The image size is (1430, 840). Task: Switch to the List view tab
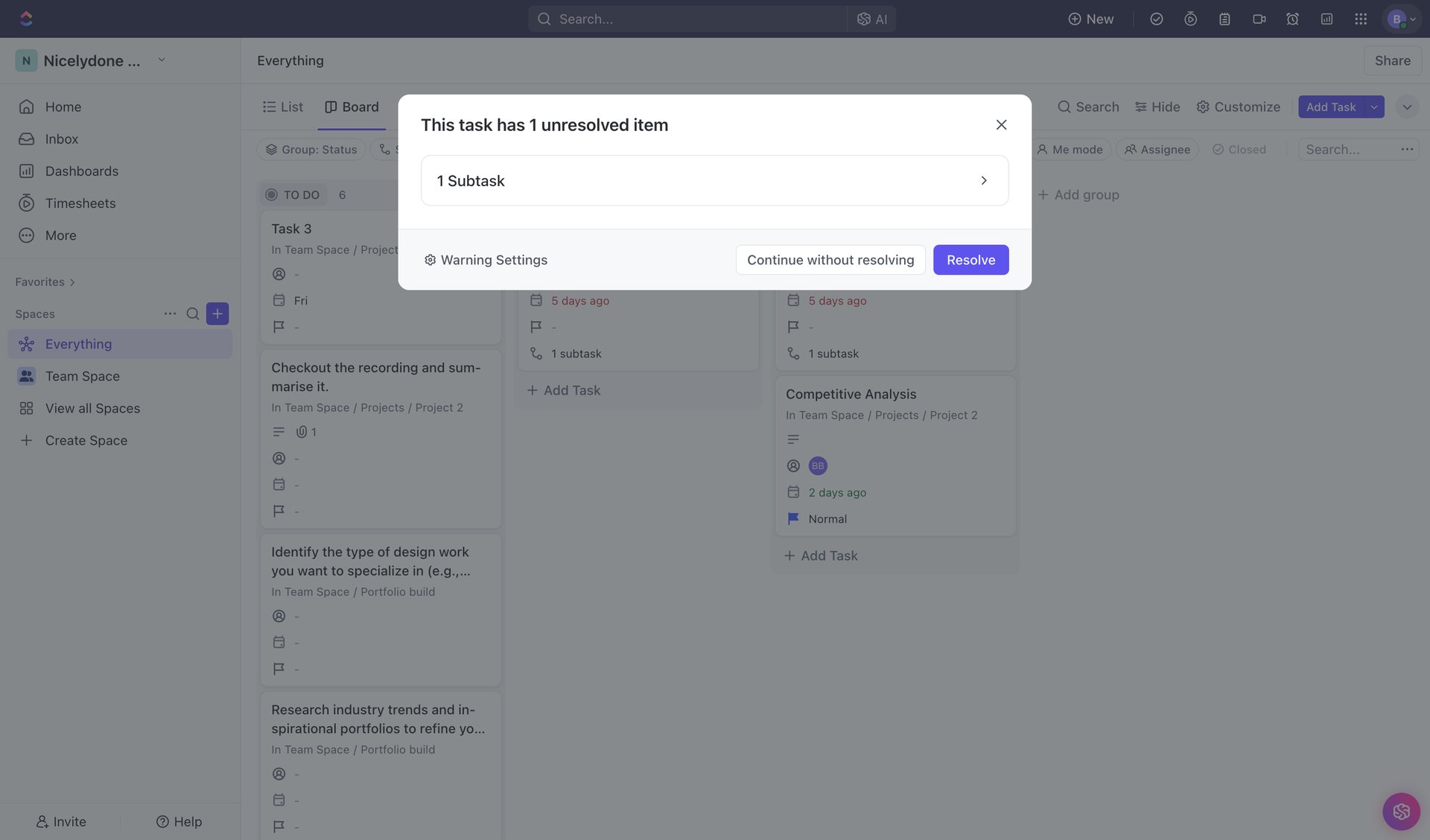pos(282,106)
